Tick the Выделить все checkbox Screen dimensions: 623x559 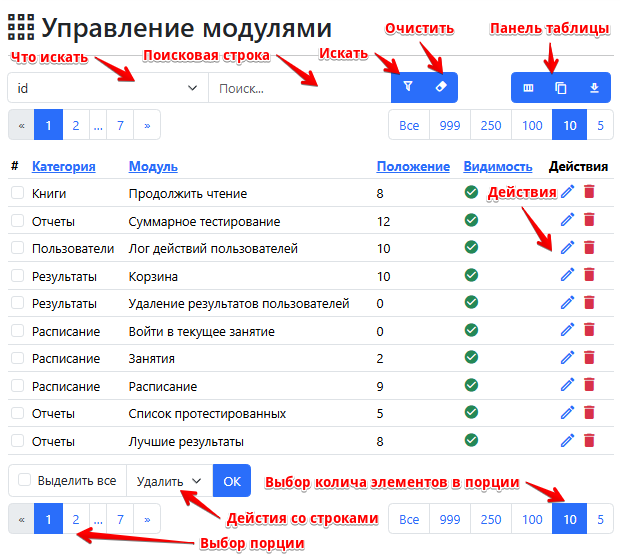pyautogui.click(x=25, y=481)
